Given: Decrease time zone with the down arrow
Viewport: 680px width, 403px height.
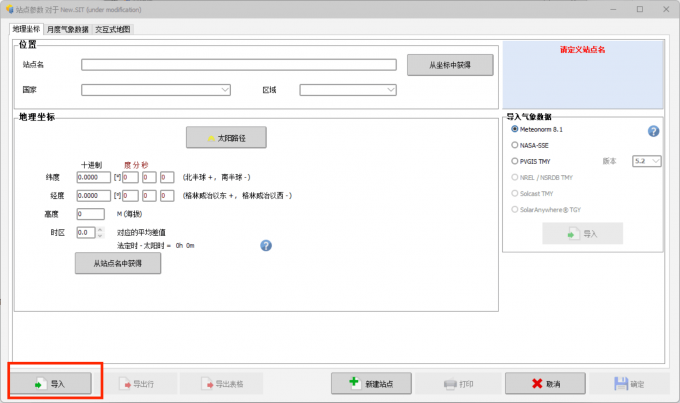Looking at the screenshot, I should pos(100,236).
